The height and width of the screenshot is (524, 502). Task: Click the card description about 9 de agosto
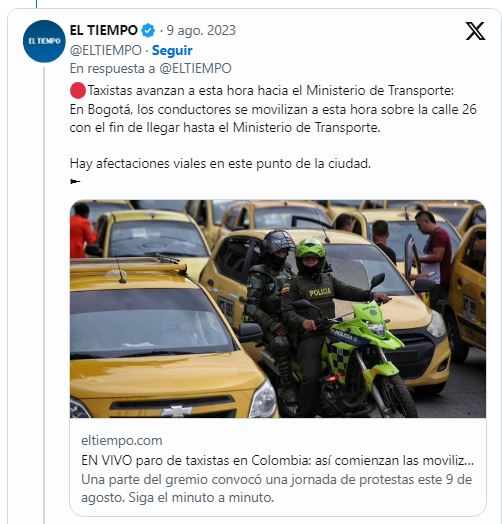coord(276,489)
